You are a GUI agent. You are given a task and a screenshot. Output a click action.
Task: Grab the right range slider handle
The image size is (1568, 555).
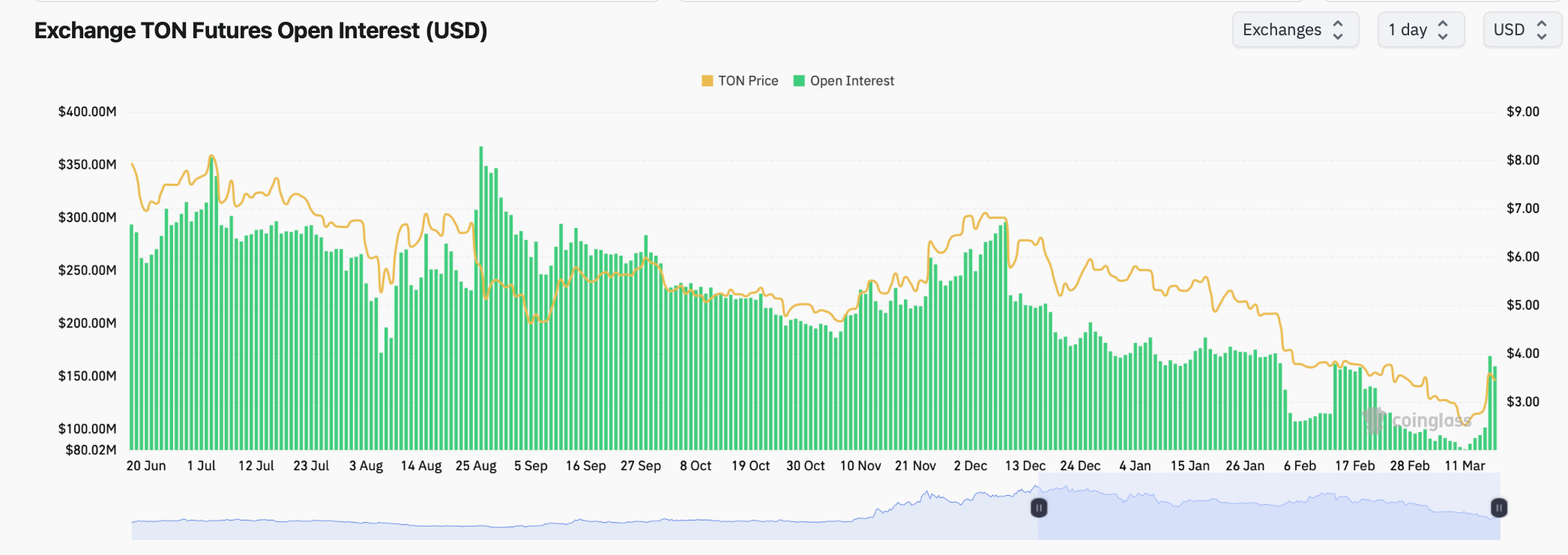click(1499, 508)
